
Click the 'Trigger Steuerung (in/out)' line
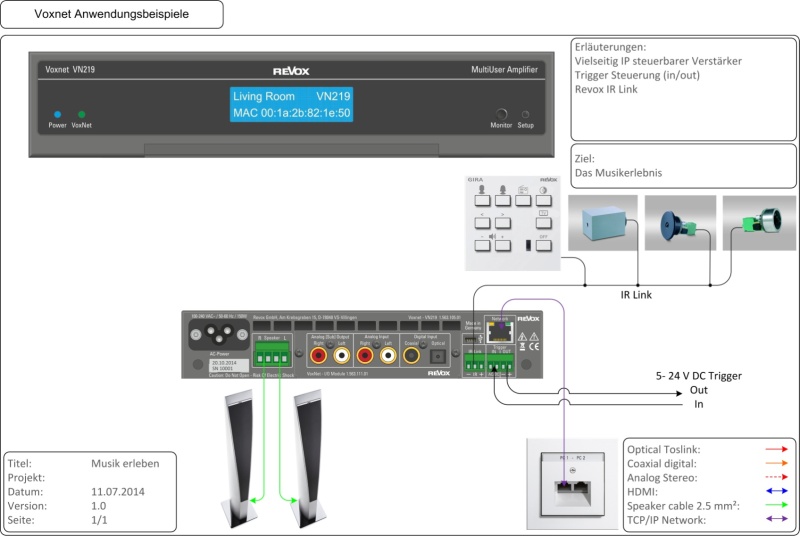(637, 75)
